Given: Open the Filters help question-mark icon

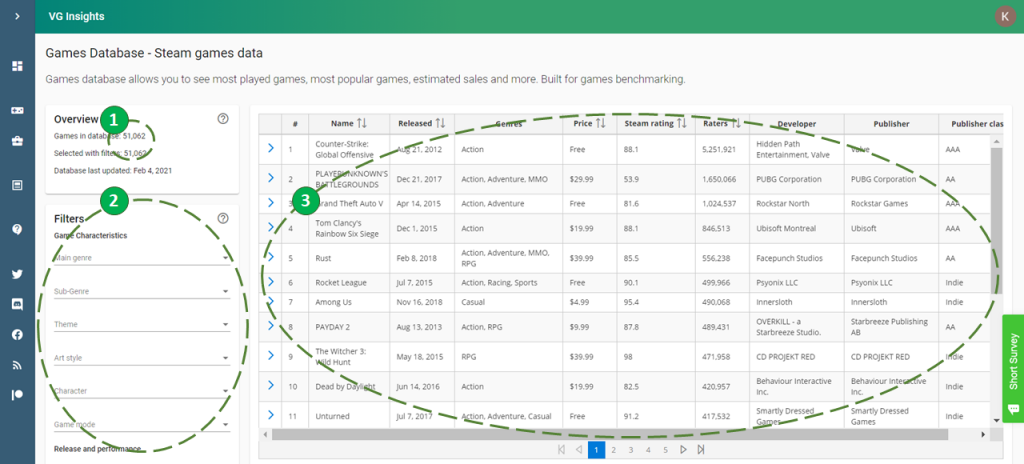Looking at the screenshot, I should 223,218.
